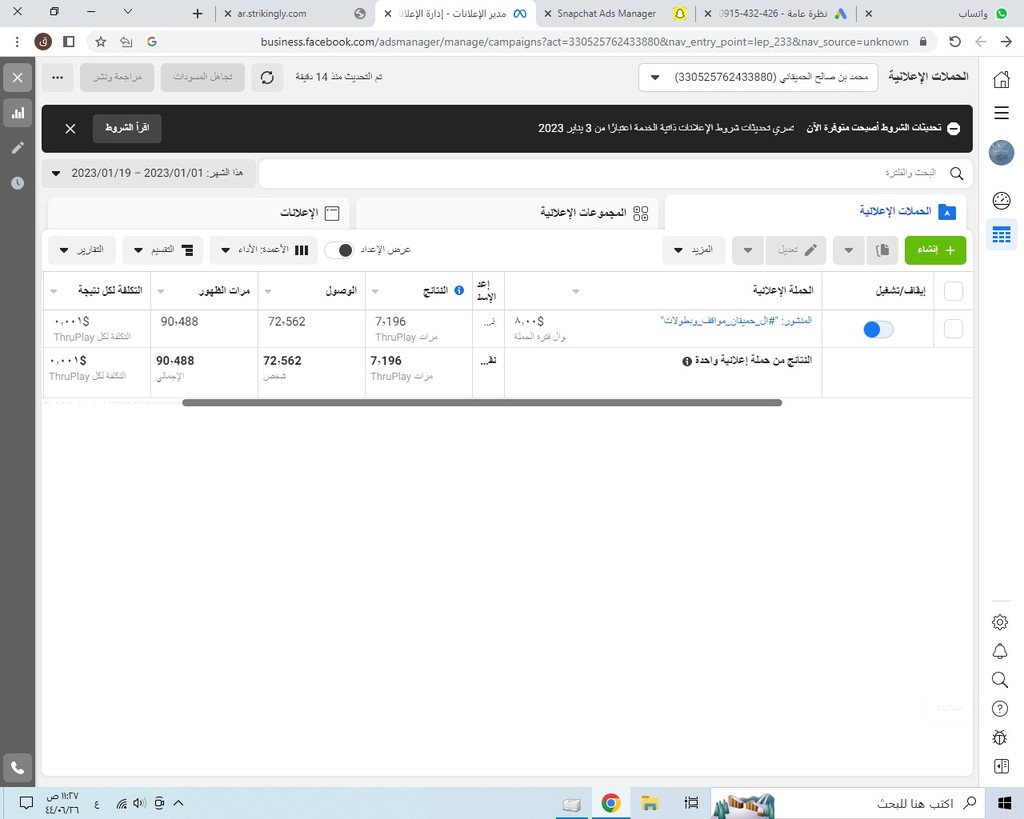The image size is (1024, 819).
Task: Switch to Snapchat Ads Manager browser tab
Action: point(614,14)
